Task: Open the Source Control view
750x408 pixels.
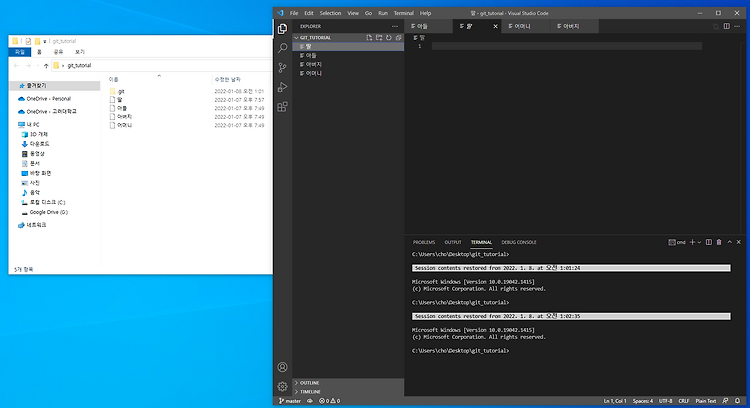Action: [283, 68]
